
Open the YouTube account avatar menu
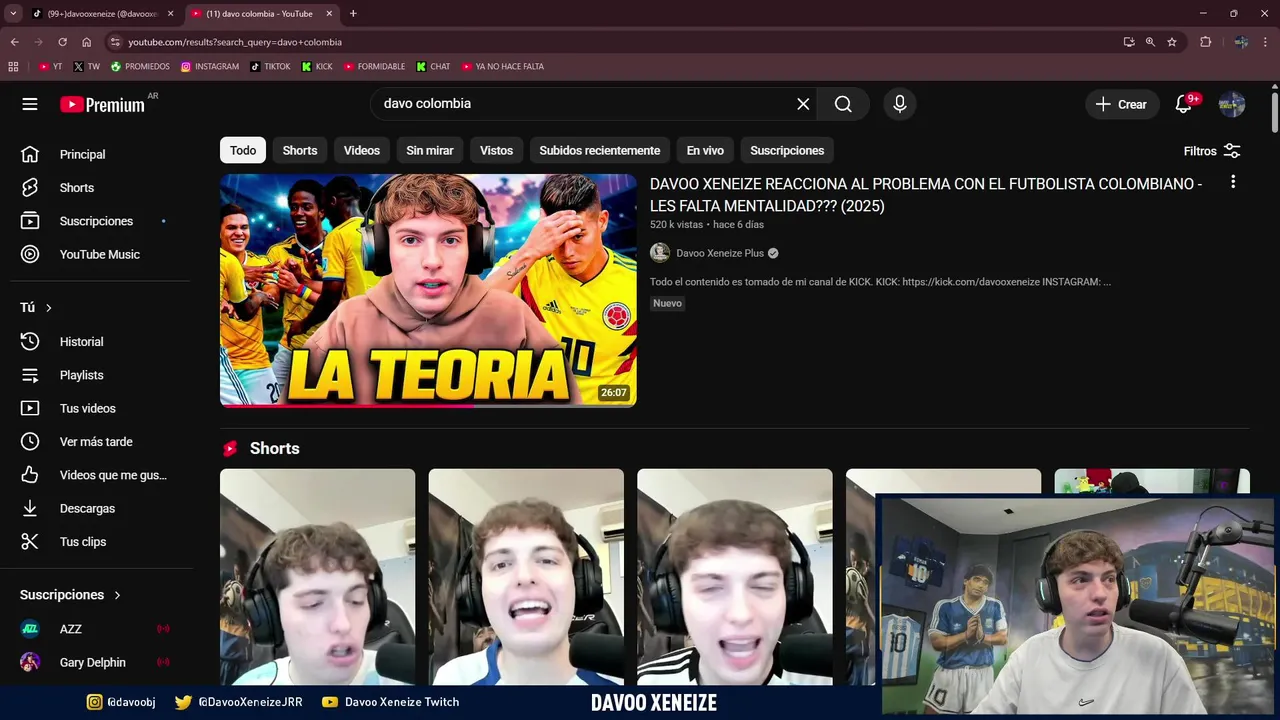pos(1232,104)
